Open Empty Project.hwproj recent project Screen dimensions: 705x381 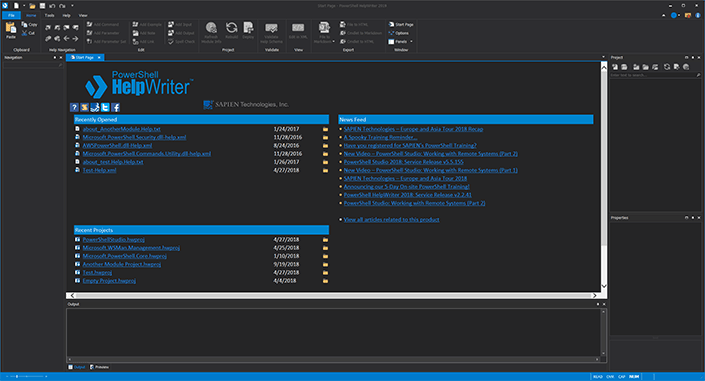tap(109, 281)
